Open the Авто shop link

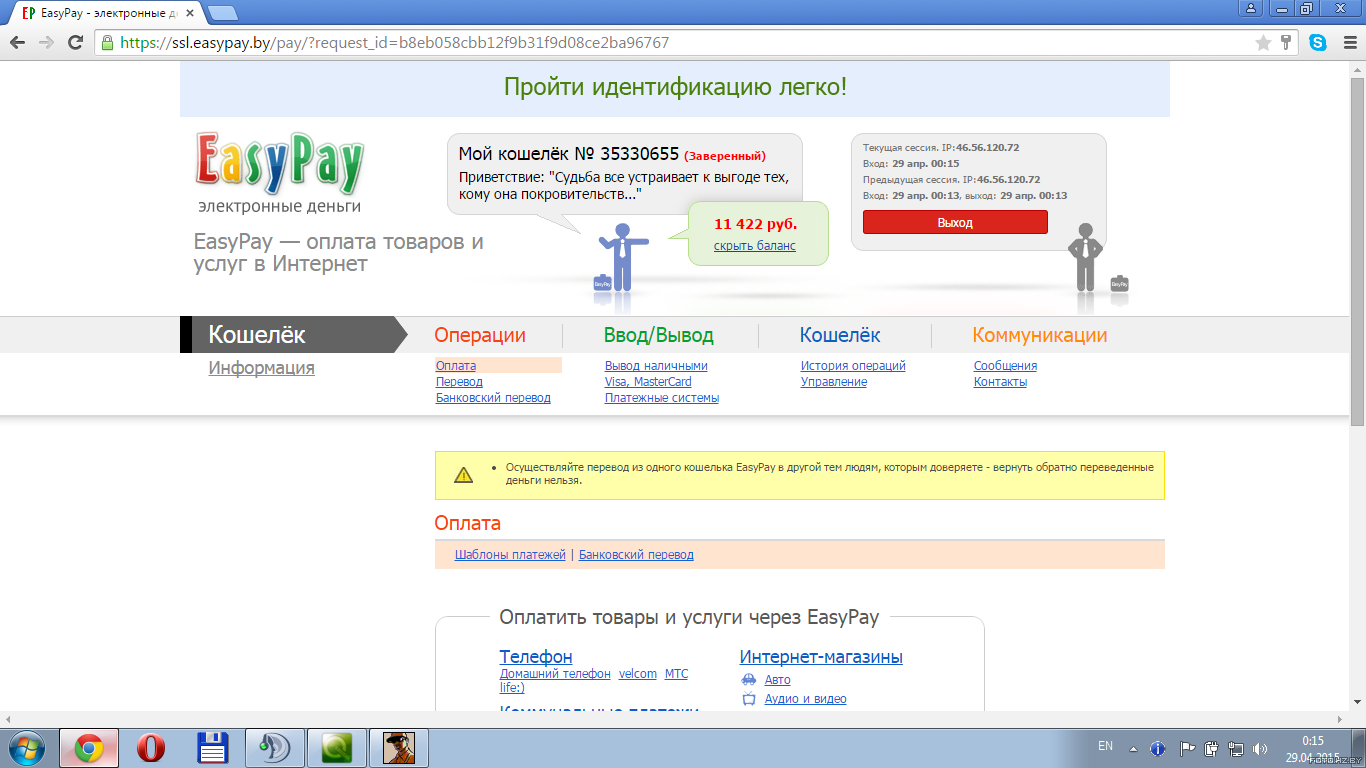[x=777, y=680]
